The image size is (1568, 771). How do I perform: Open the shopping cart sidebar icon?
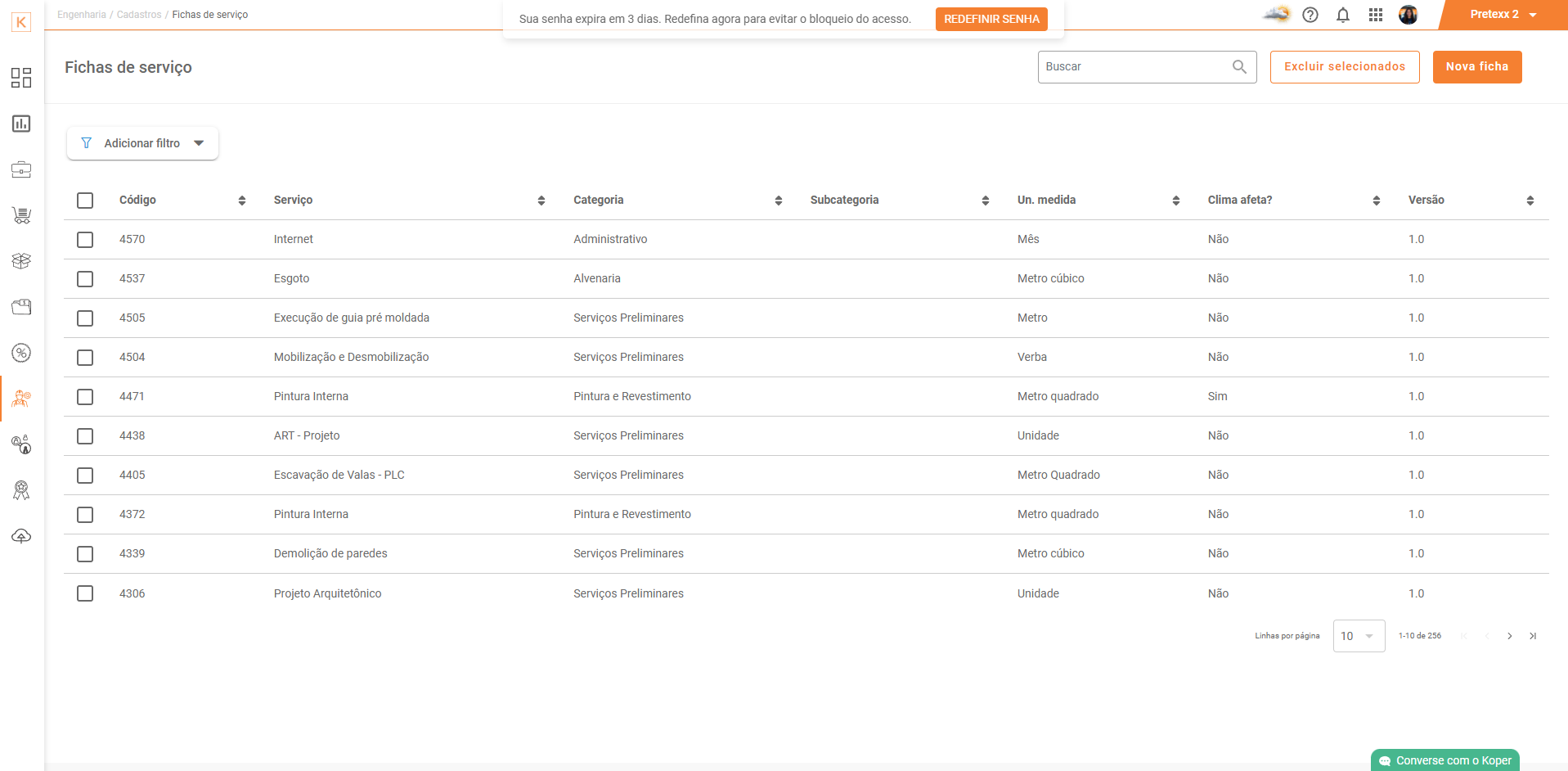coord(21,215)
